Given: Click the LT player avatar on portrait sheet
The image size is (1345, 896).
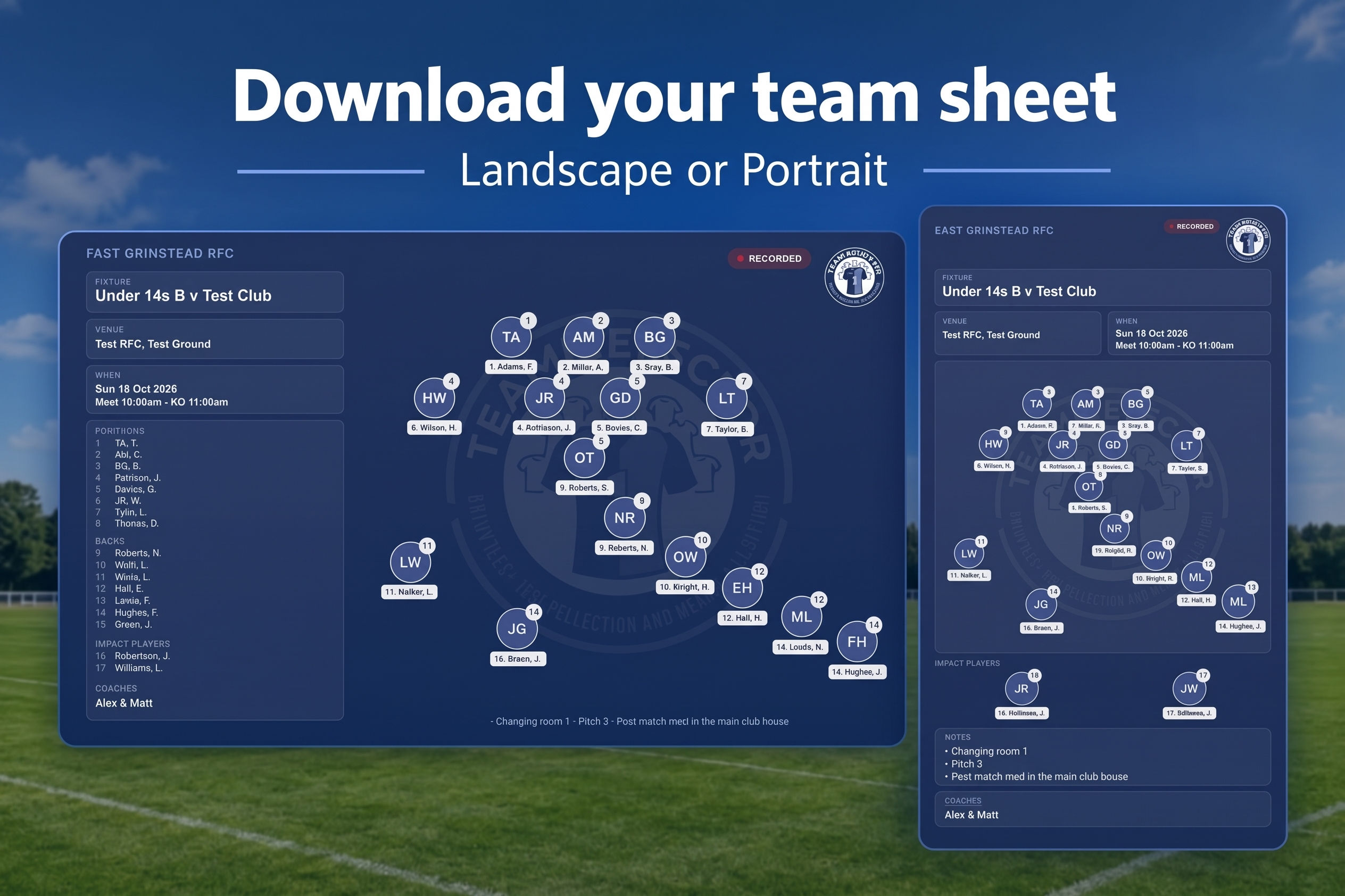Looking at the screenshot, I should coord(1187,446).
